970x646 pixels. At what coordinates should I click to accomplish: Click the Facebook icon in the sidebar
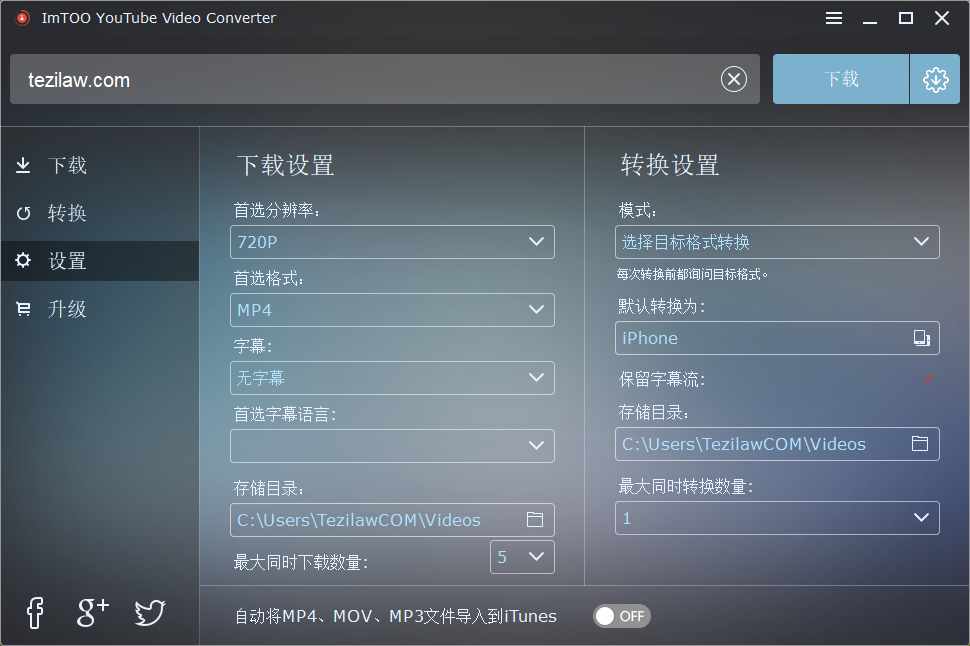tap(35, 612)
